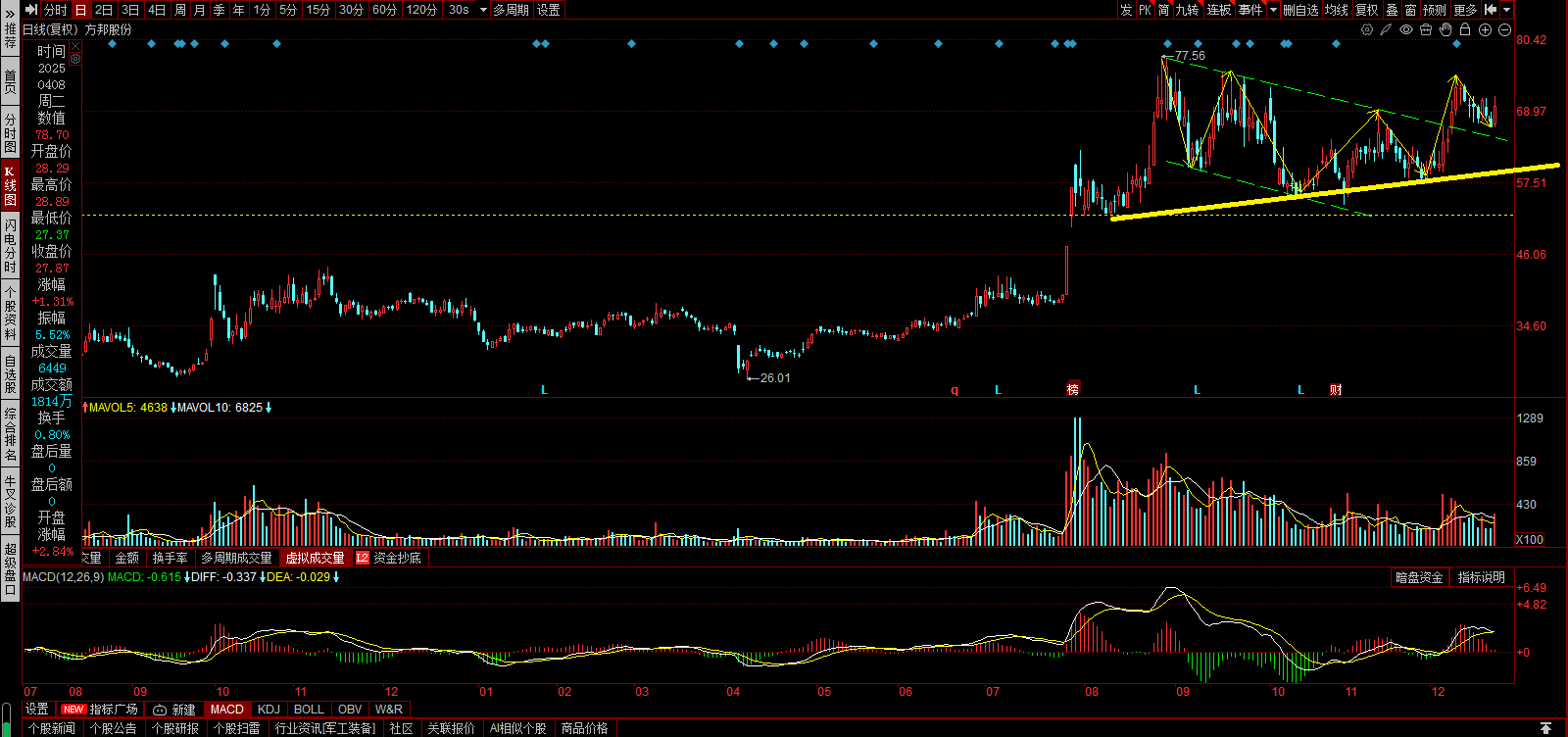Screen dimensions: 1568x737
Task: Select the 月 monthly period
Action: [x=200, y=10]
